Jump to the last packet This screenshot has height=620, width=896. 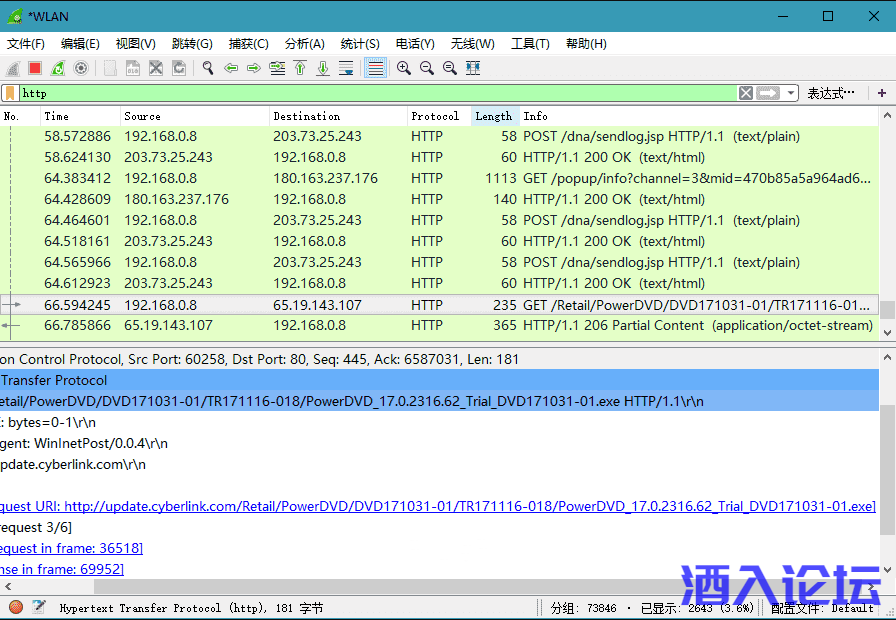click(322, 68)
